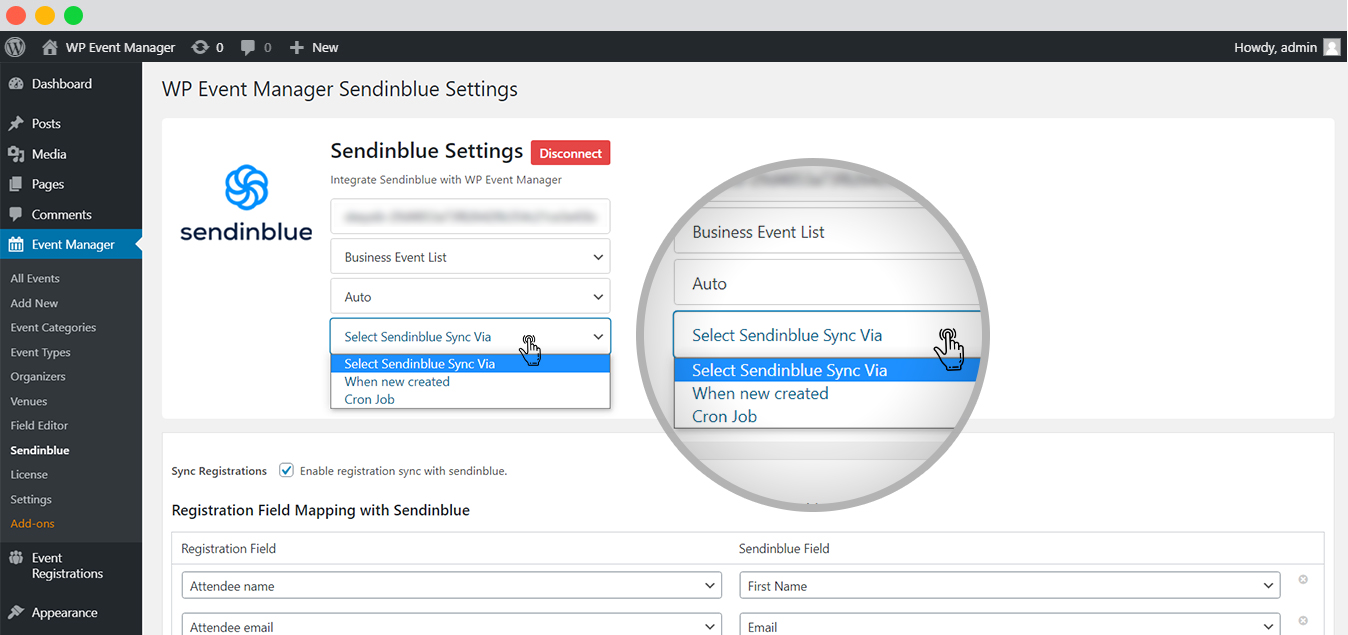The image size is (1348, 635).
Task: Click the Event Registrations people icon
Action: (16, 558)
